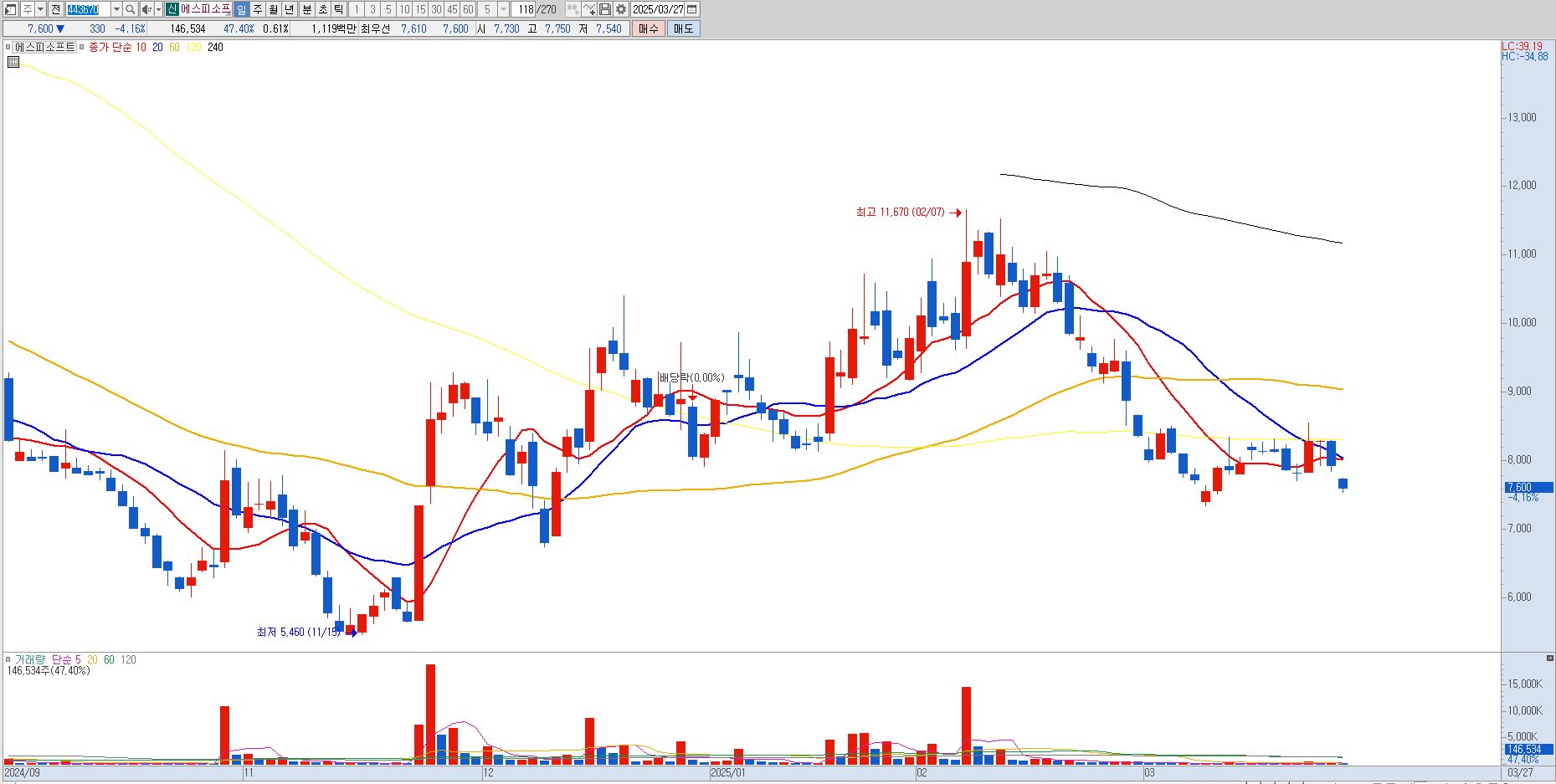Image resolution: width=1556 pixels, height=784 pixels.
Task: Click the save chart floppy disk icon
Action: pos(605,9)
